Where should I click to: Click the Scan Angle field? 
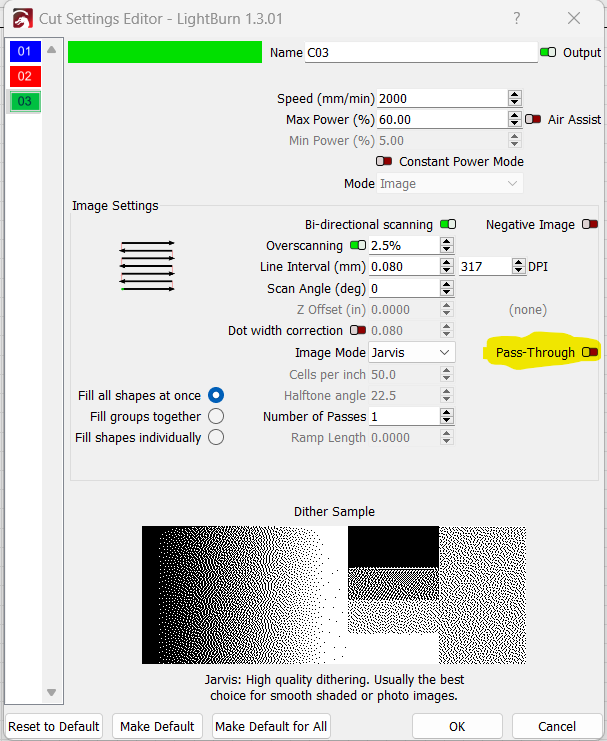(404, 288)
